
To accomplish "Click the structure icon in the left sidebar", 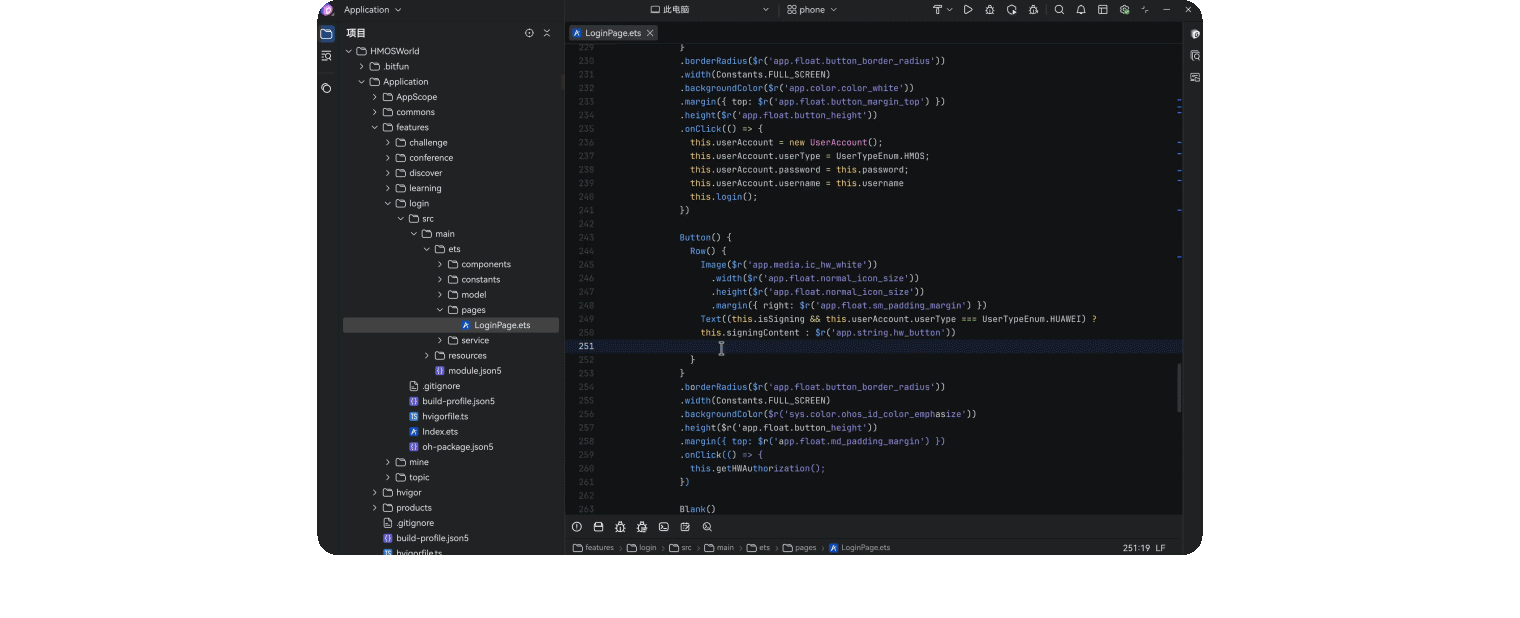I will [x=326, y=56].
